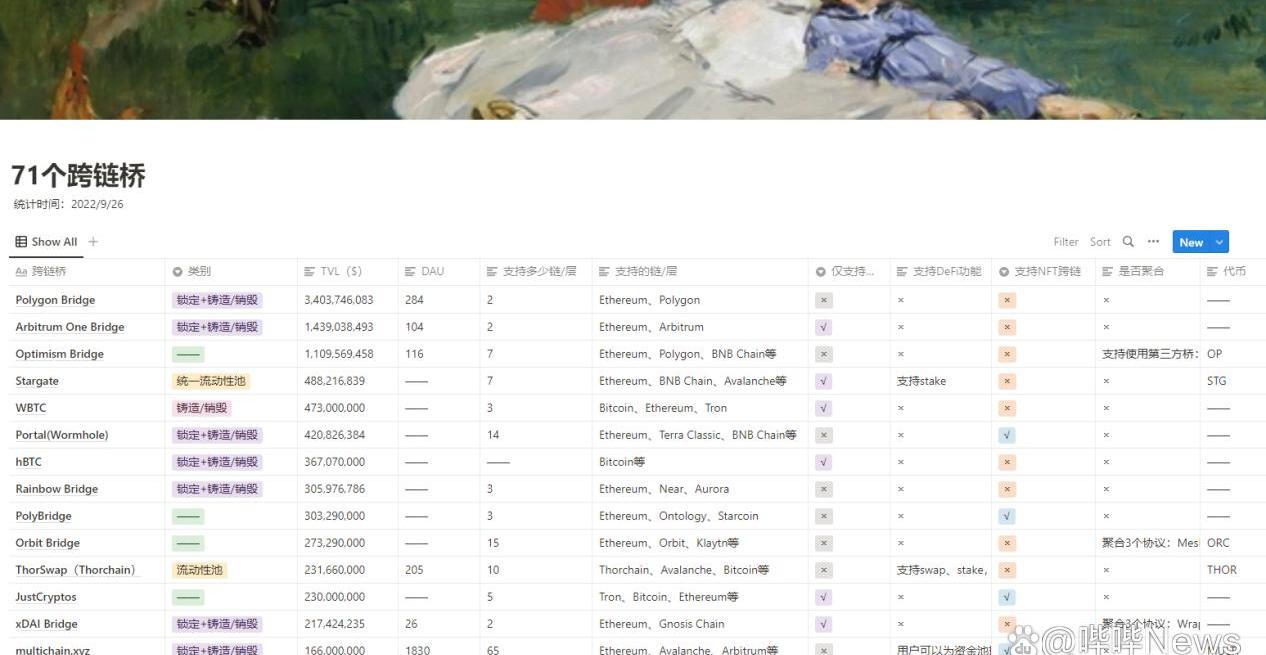
Task: Click the search magnifier icon
Action: click(1128, 242)
